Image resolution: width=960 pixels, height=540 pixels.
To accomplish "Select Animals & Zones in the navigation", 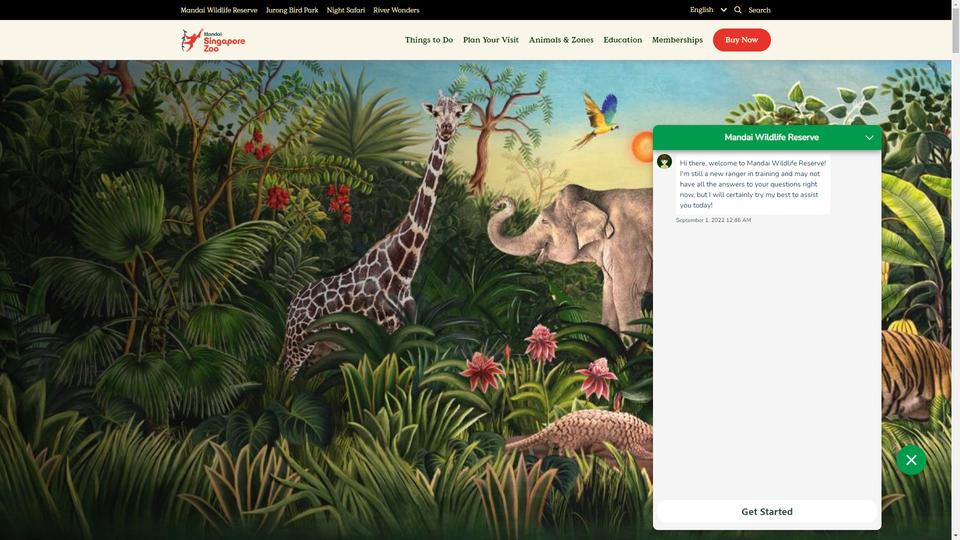I will (x=561, y=40).
